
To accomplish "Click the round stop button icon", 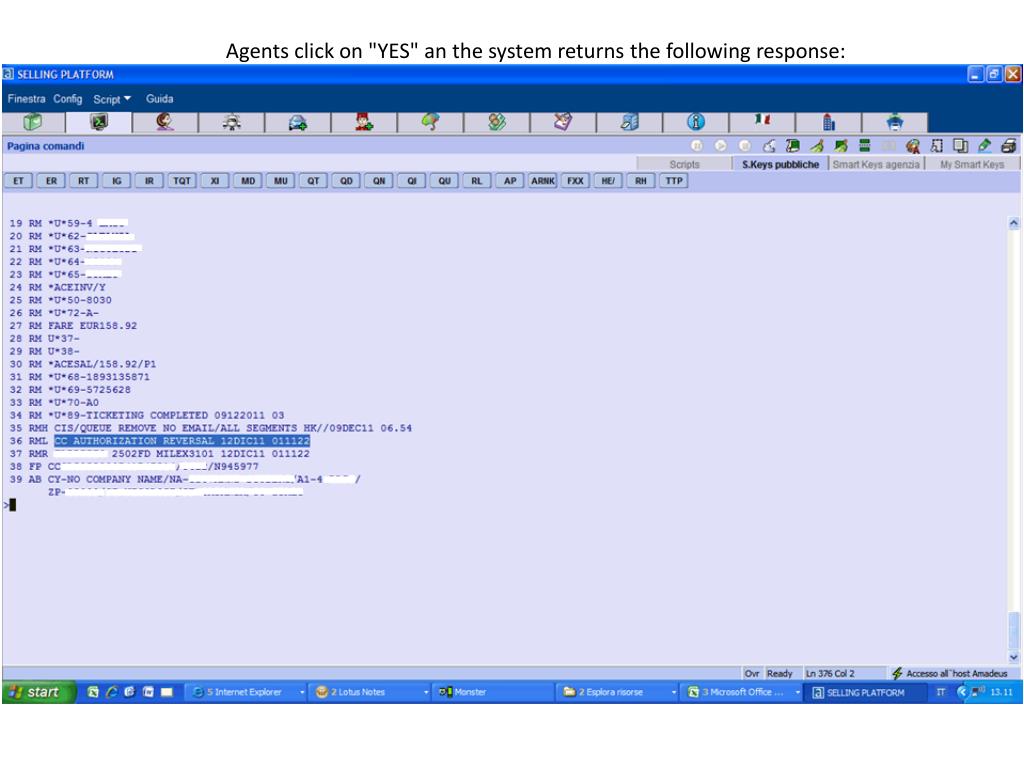I will 744,146.
